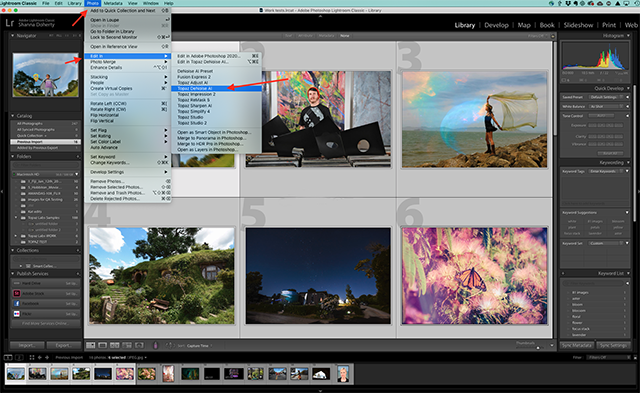This screenshot has width=640, height=393.
Task: Click the Facebook publish service icon
Action: [17, 304]
